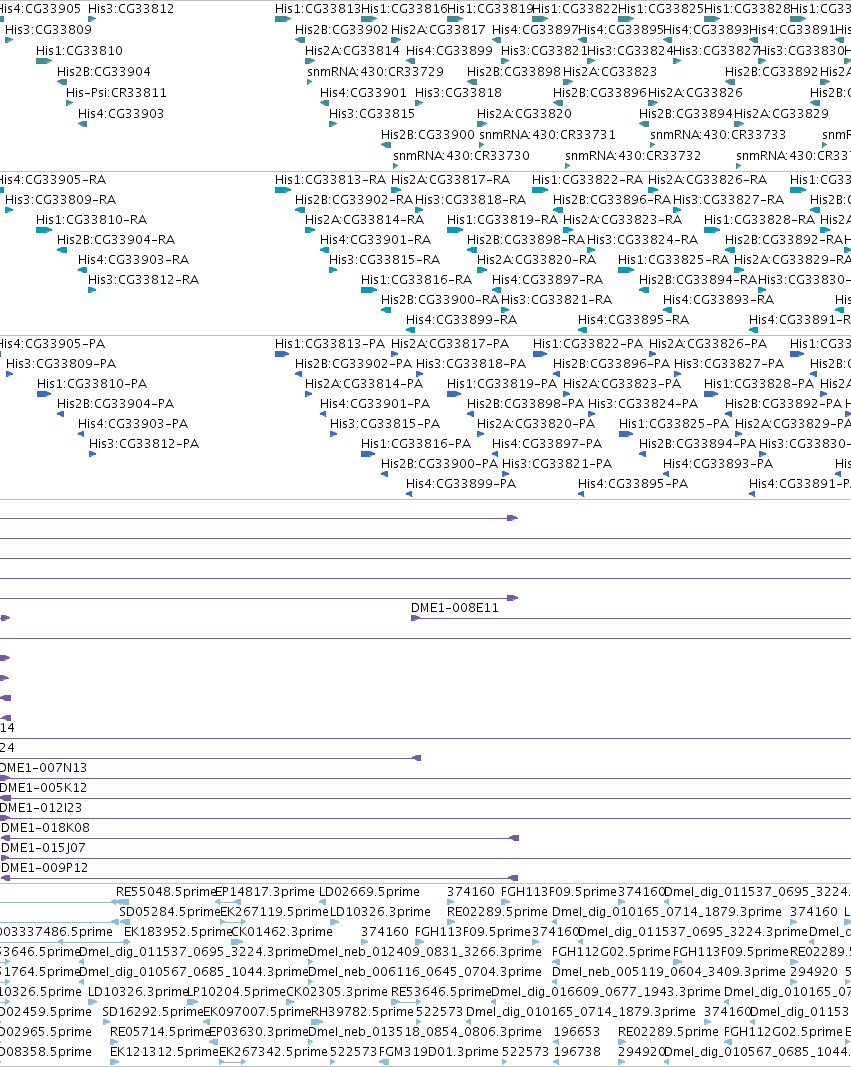Select gene label His3:CG33818
This screenshot has height=1067, width=851.
point(458,93)
